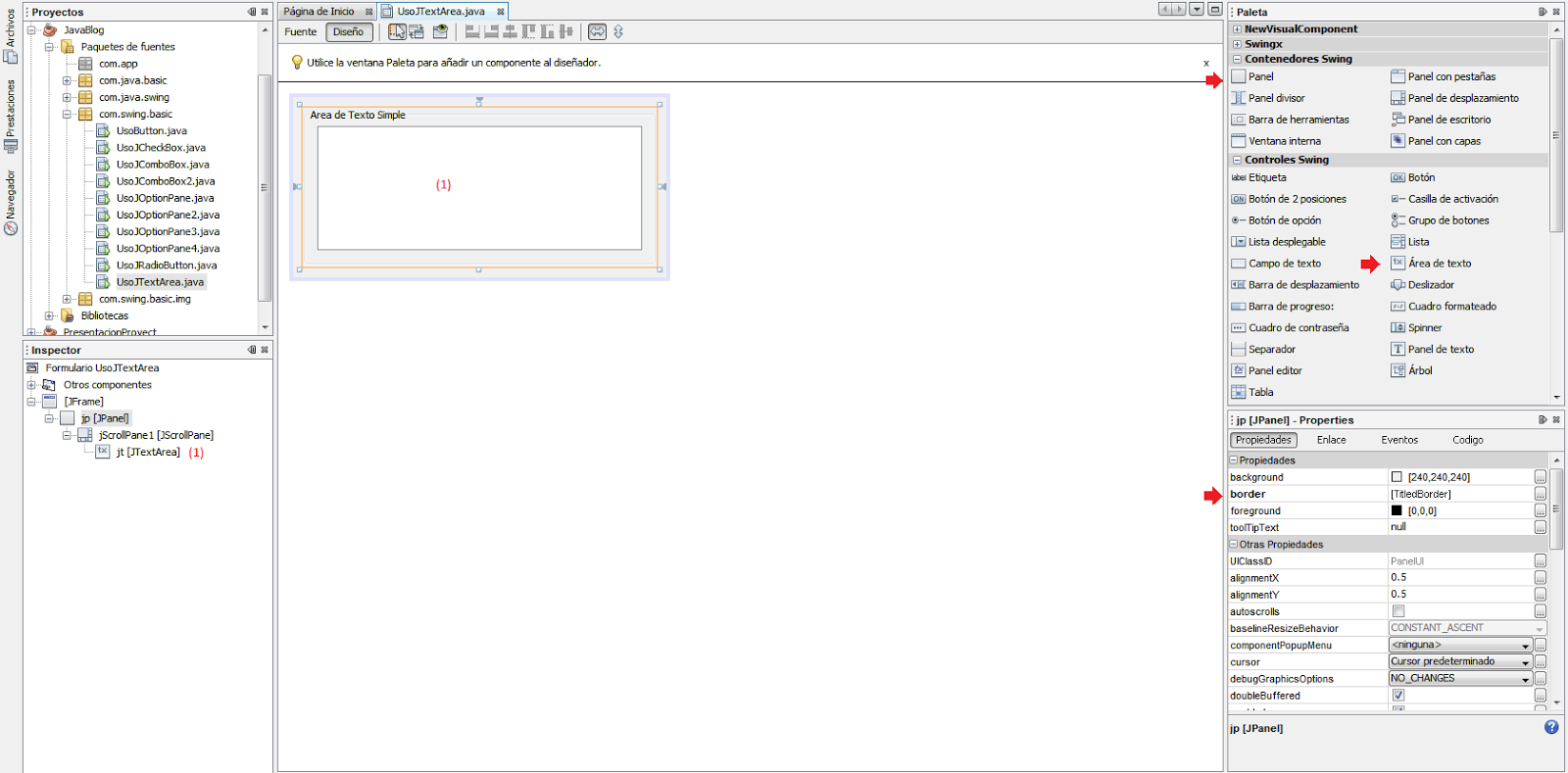Open componentPopupMenu dropdown
Viewport: 1568px width, 773px height.
[1460, 645]
